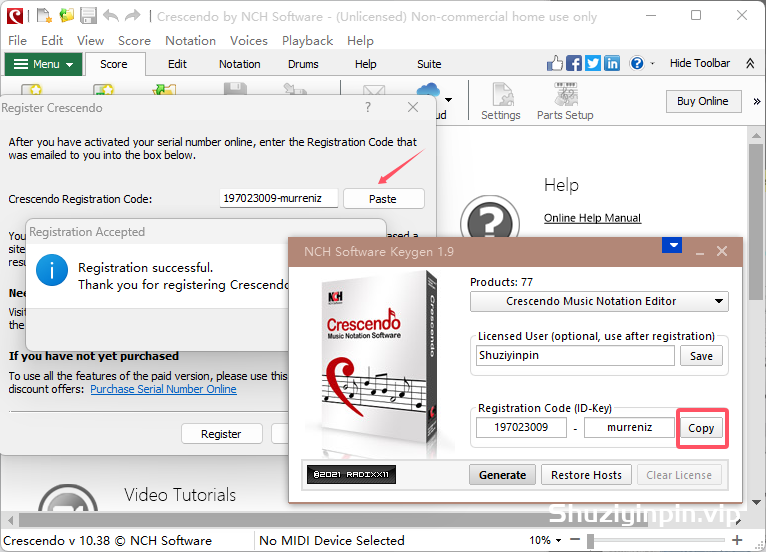Click the Crescendo box art in keygen
The width and height of the screenshot is (766, 552).
379,364
